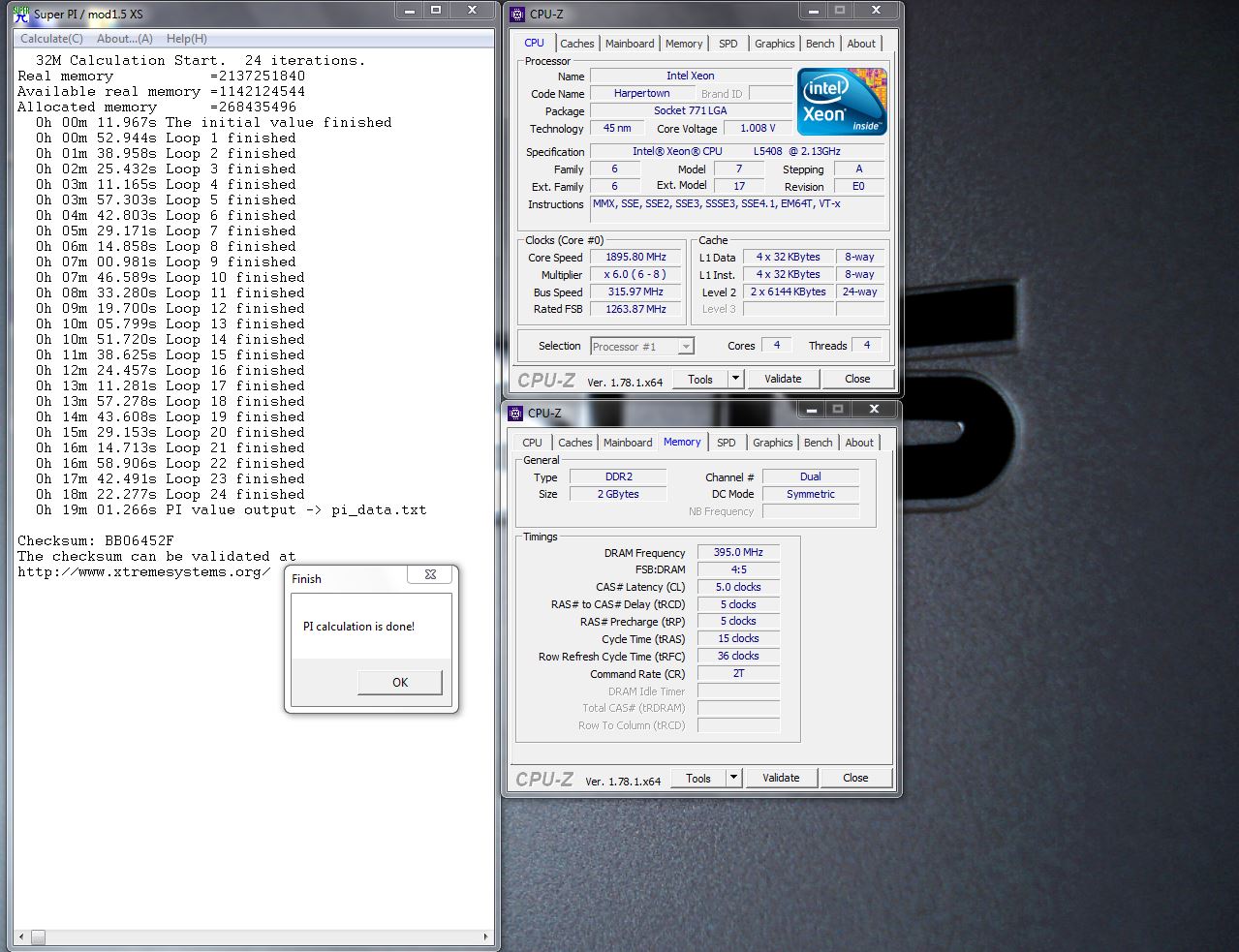Click Validate in top CPU-Z window

click(783, 379)
